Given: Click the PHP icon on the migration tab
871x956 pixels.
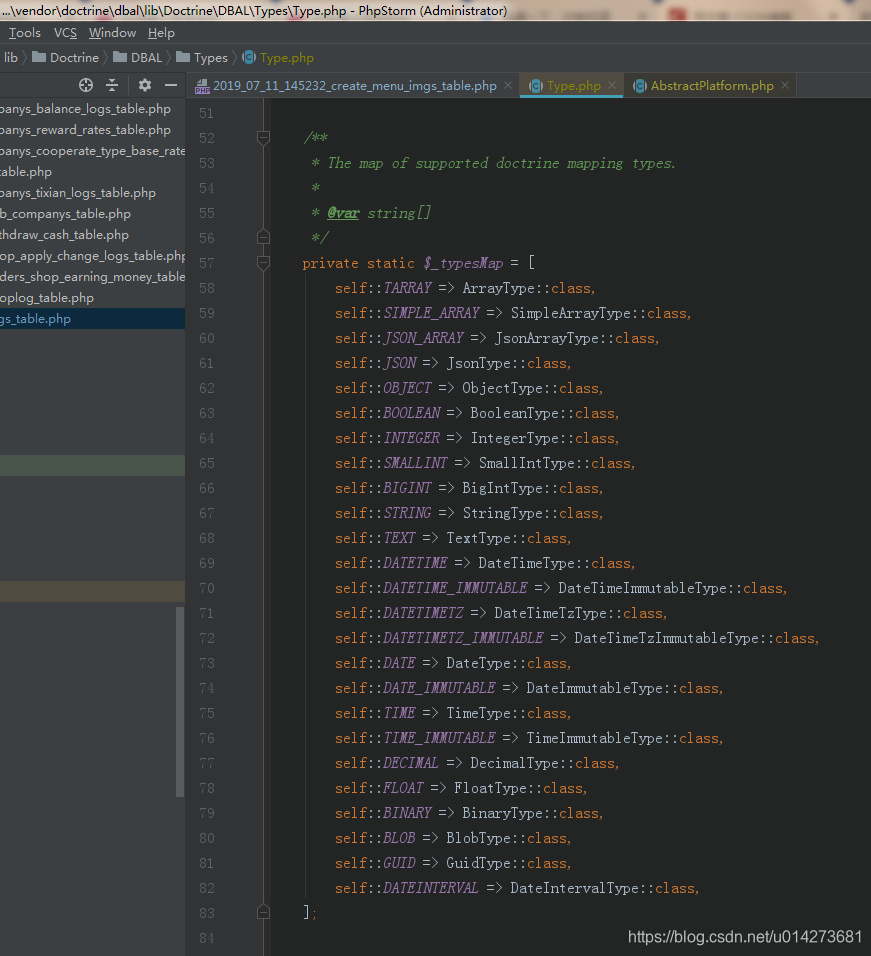Looking at the screenshot, I should point(201,86).
